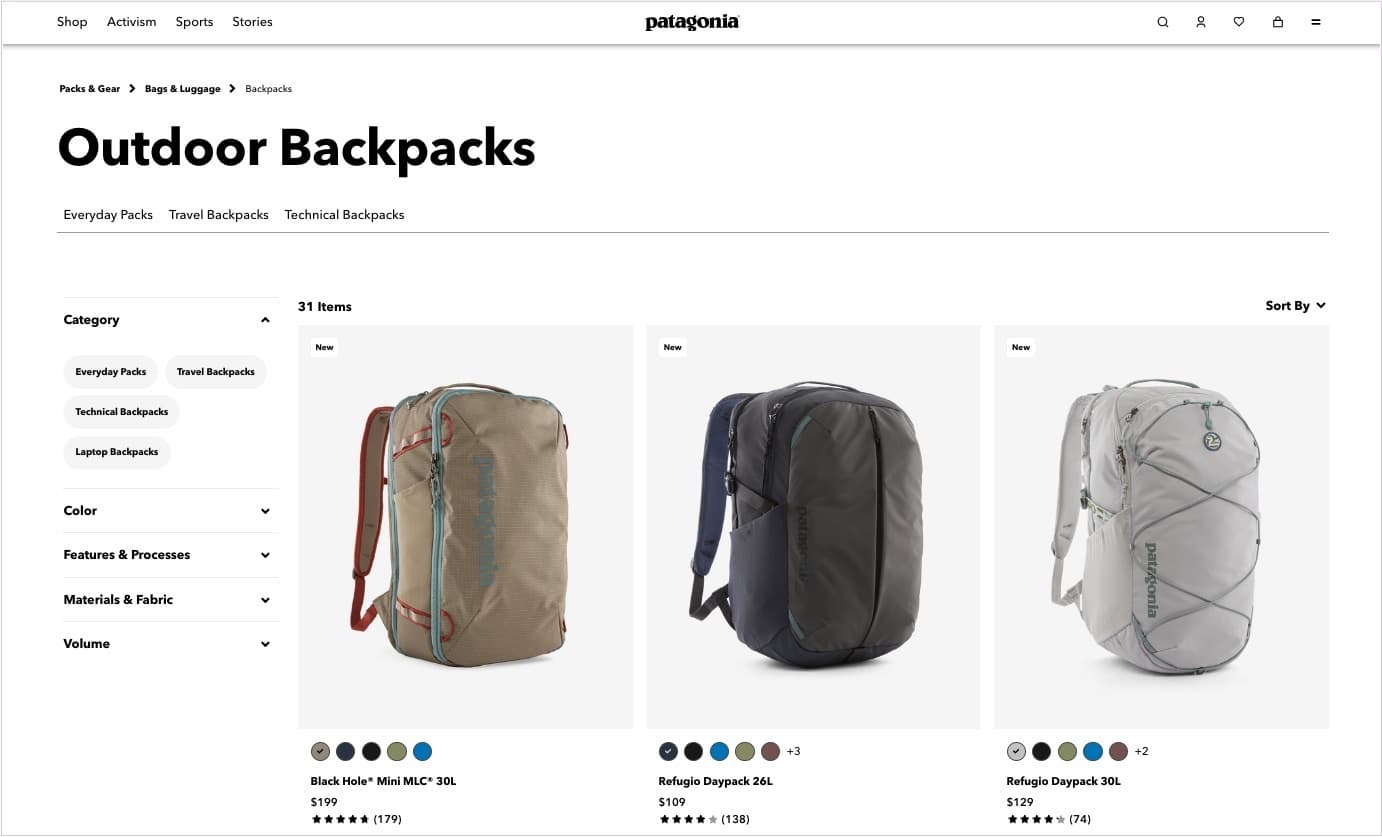Open the hamburger menu icon
Viewport: 1382px width, 837px height.
point(1316,22)
